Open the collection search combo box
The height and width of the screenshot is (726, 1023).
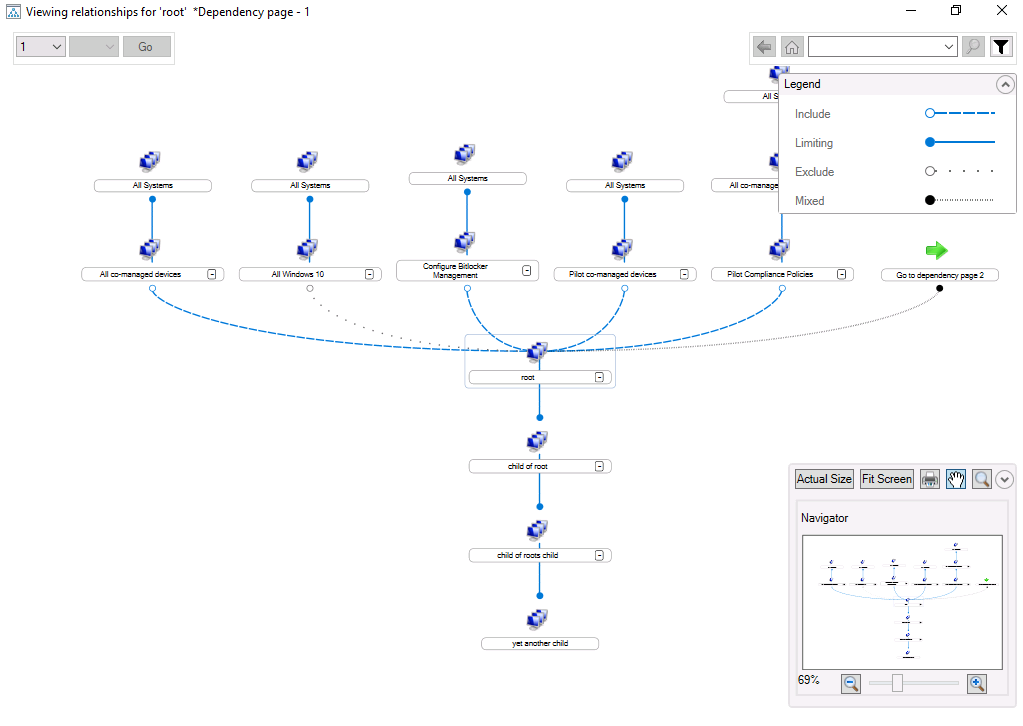883,47
